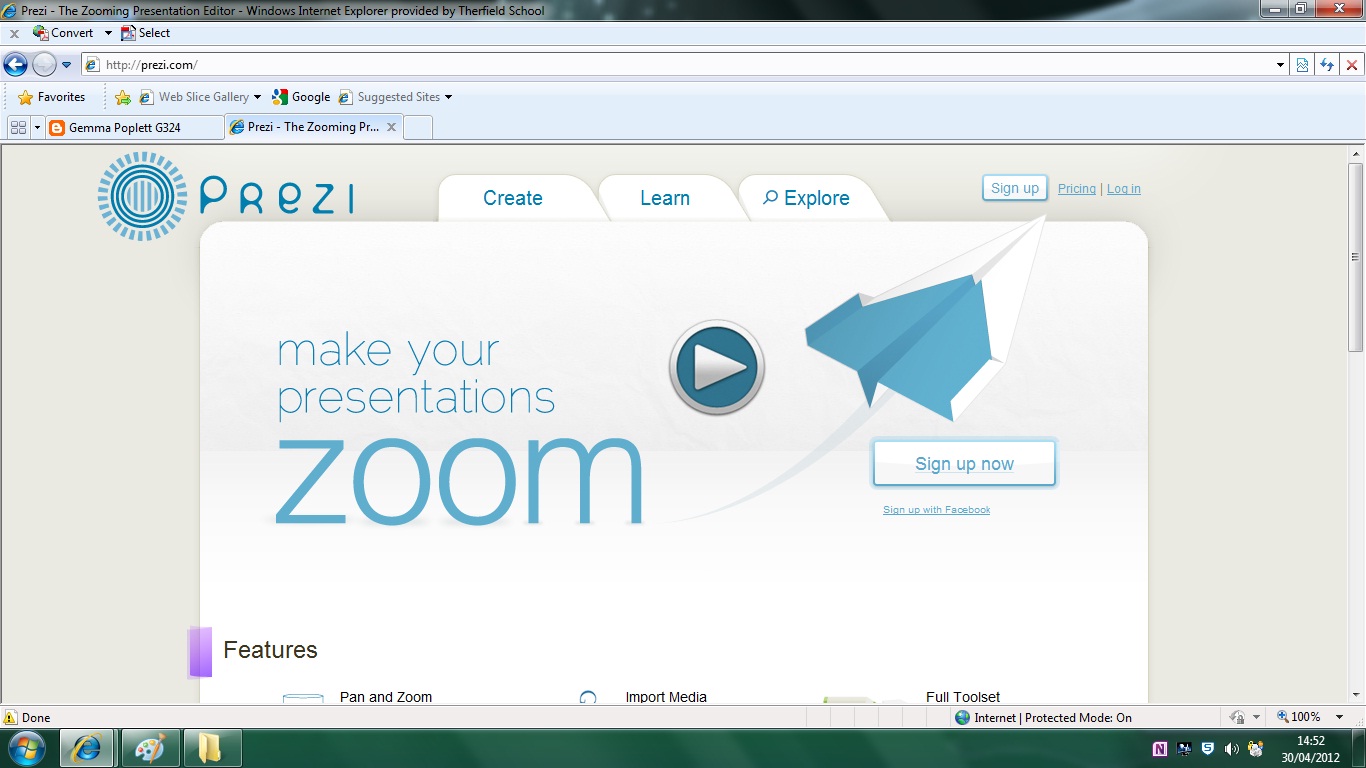This screenshot has width=1366, height=768.
Task: Click the Prezi circular logo
Action: point(142,196)
